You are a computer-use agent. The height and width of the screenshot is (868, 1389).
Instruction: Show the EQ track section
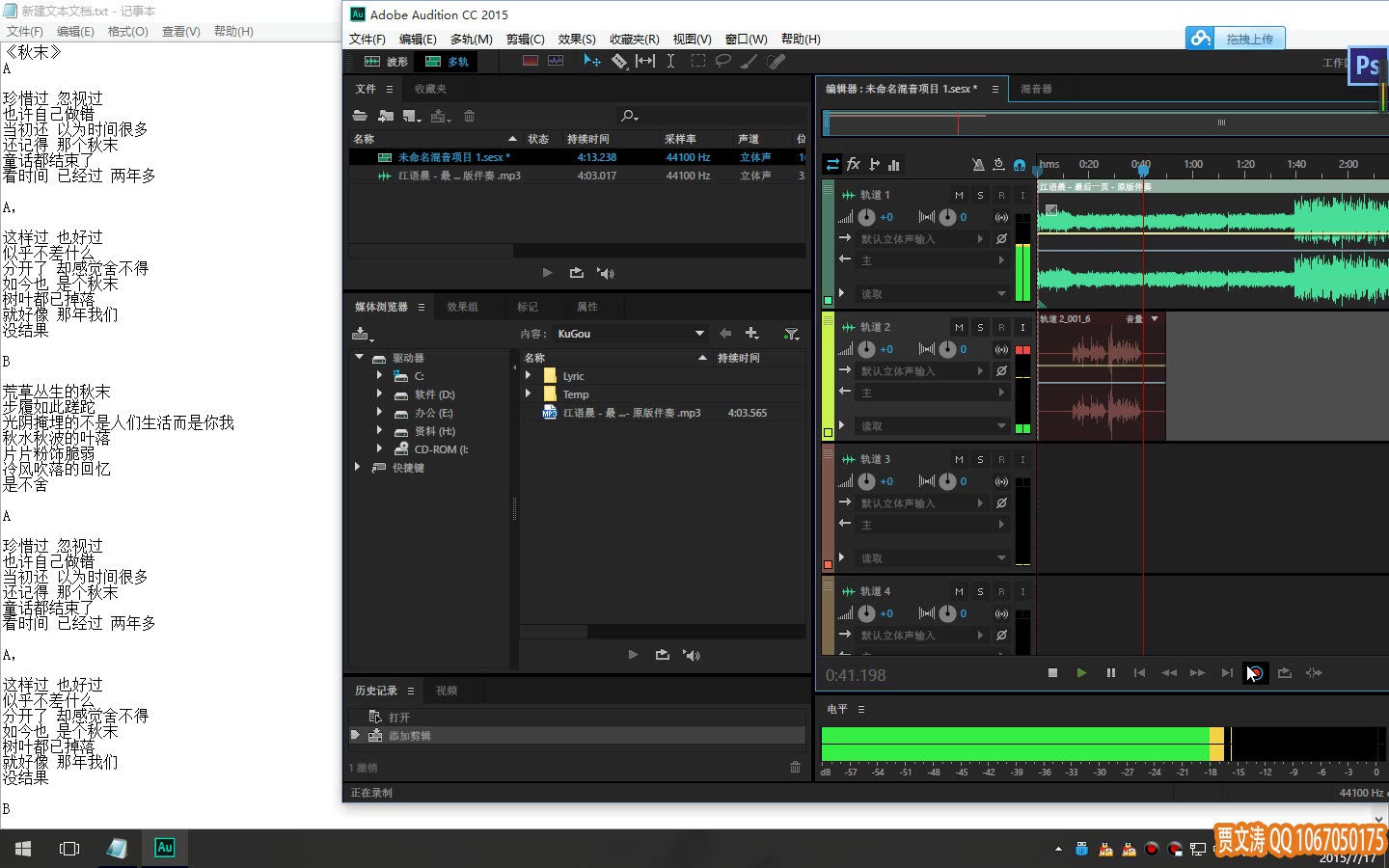click(894, 165)
